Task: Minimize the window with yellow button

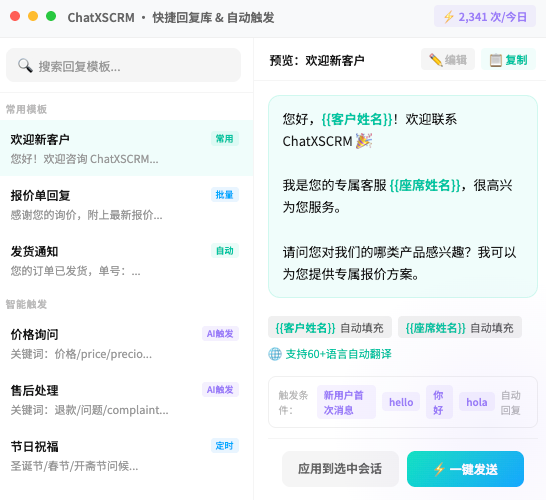Action: tap(33, 16)
